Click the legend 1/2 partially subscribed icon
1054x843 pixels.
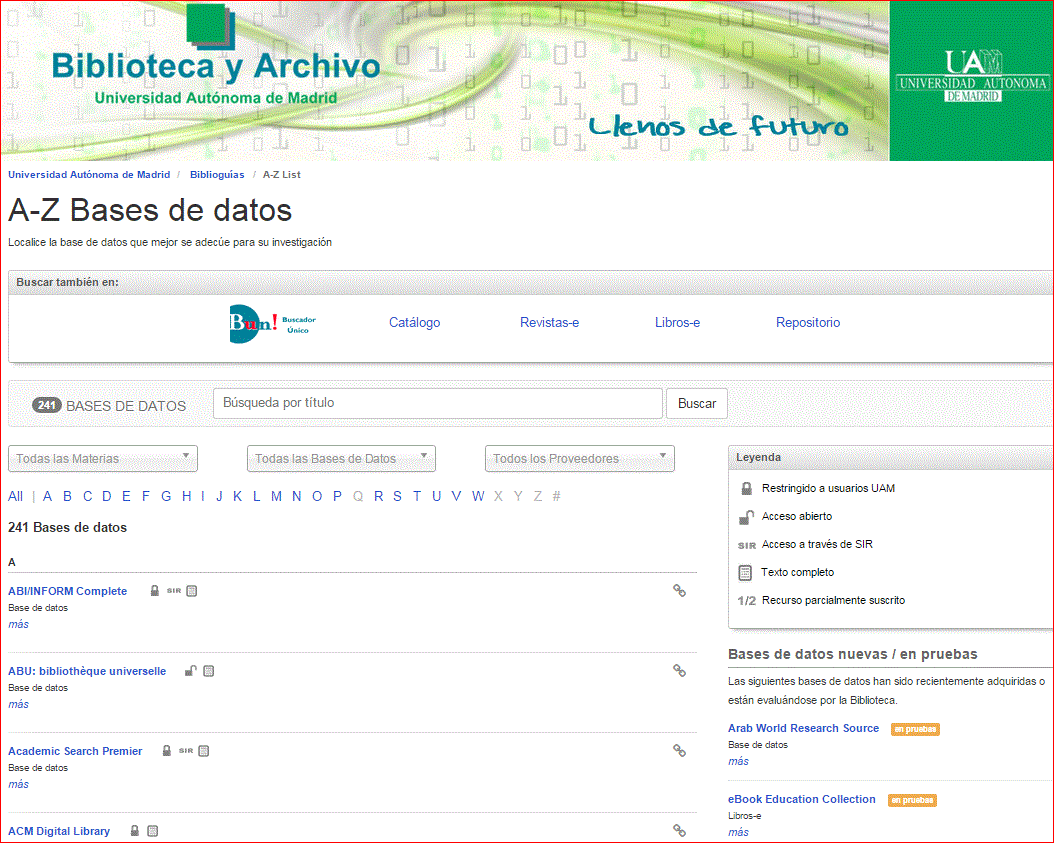(747, 601)
